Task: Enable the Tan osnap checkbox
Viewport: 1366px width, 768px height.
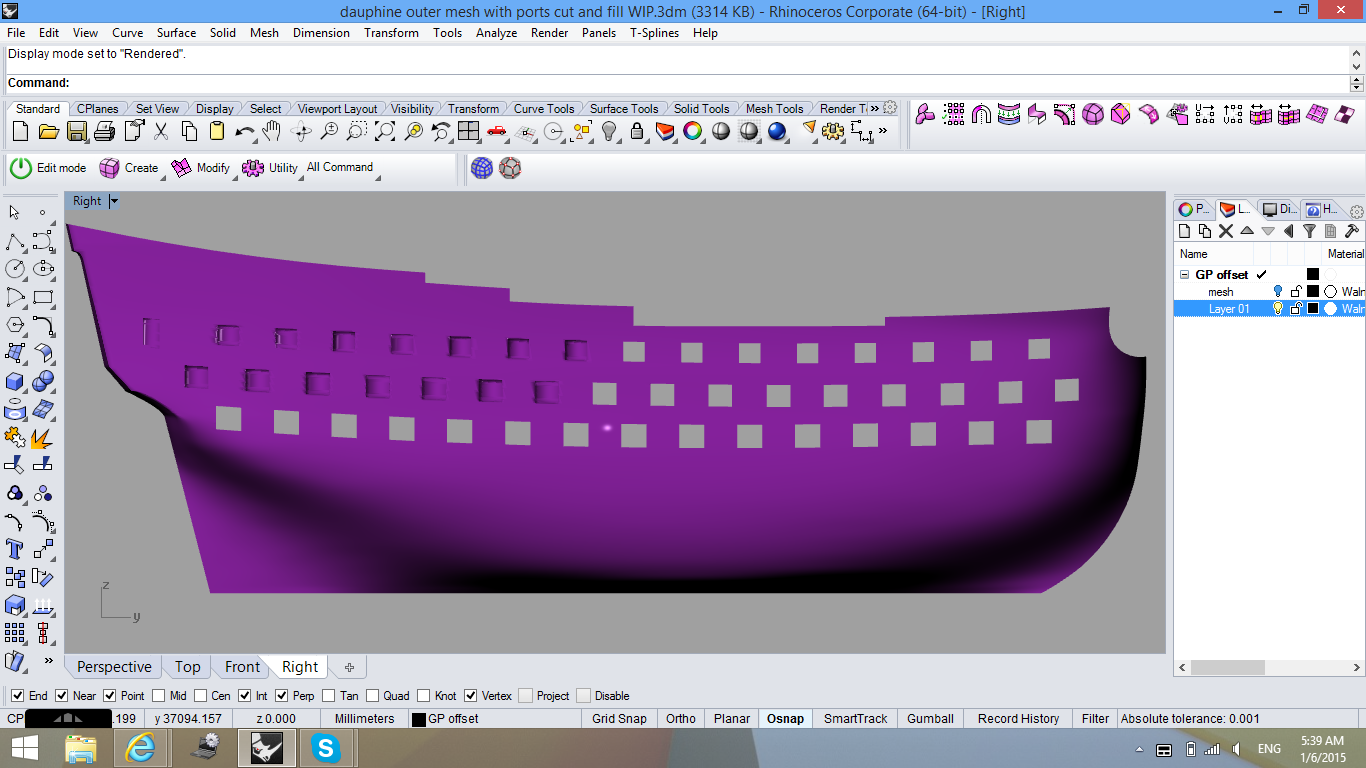Action: [x=328, y=696]
